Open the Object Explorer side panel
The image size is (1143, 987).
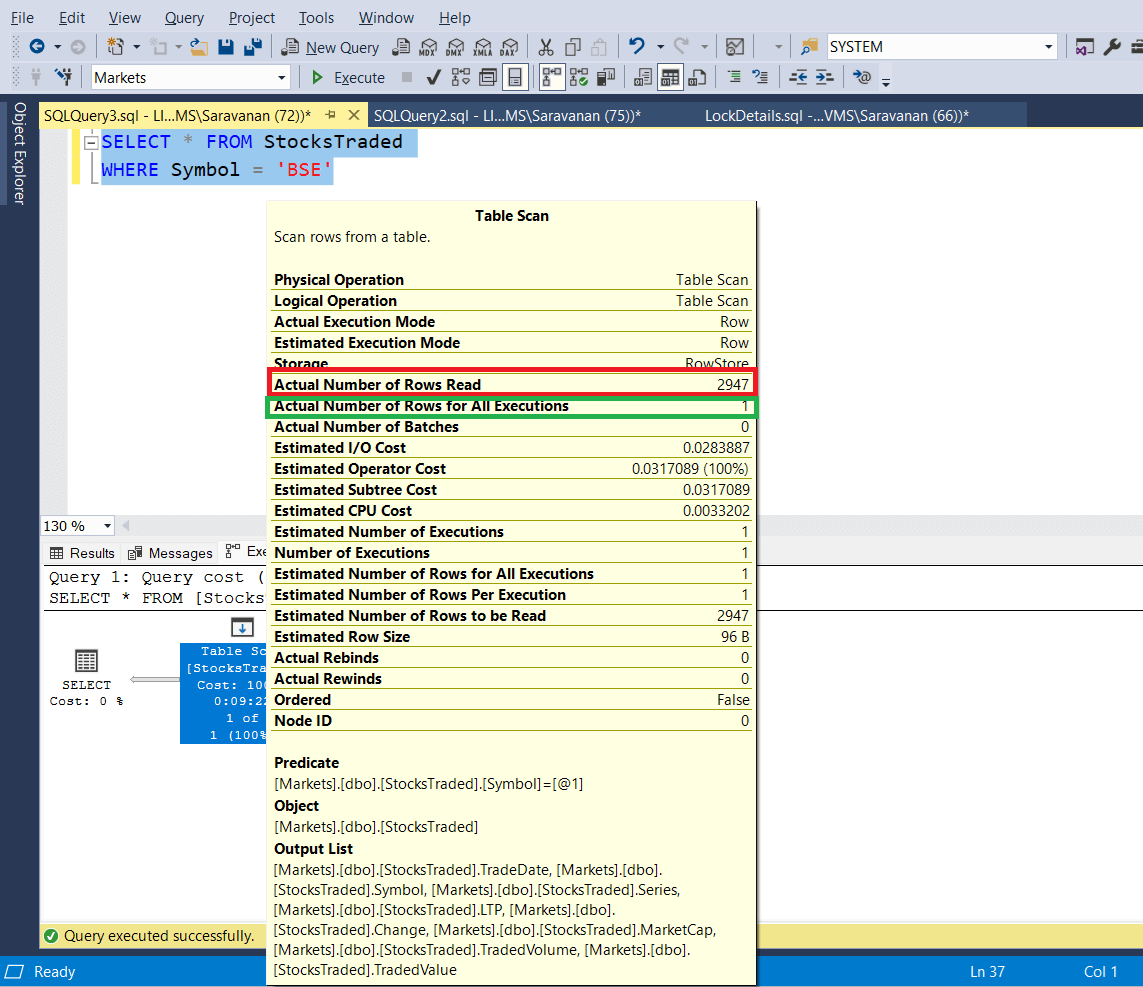coord(18,153)
